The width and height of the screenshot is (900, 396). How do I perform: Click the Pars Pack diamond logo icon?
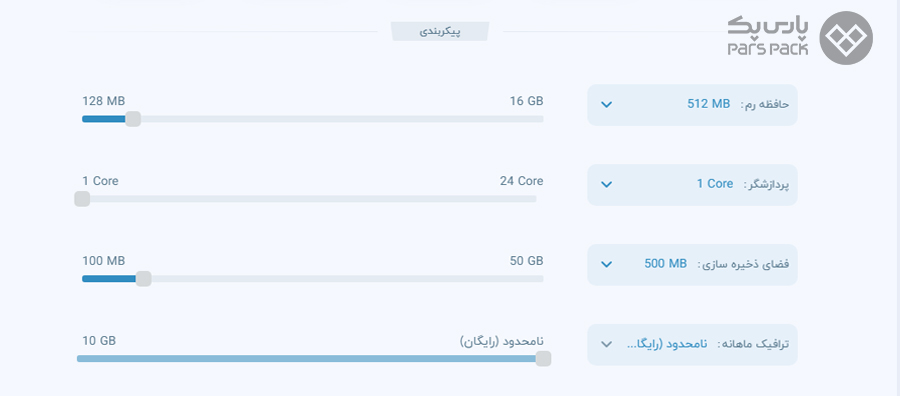point(846,38)
